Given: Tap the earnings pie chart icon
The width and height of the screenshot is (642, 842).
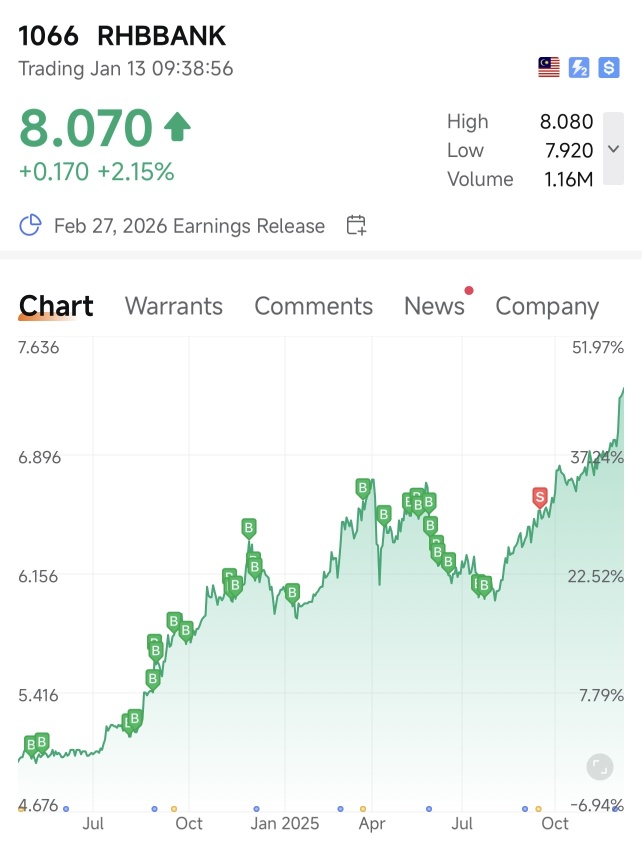Looking at the screenshot, I should click(30, 225).
